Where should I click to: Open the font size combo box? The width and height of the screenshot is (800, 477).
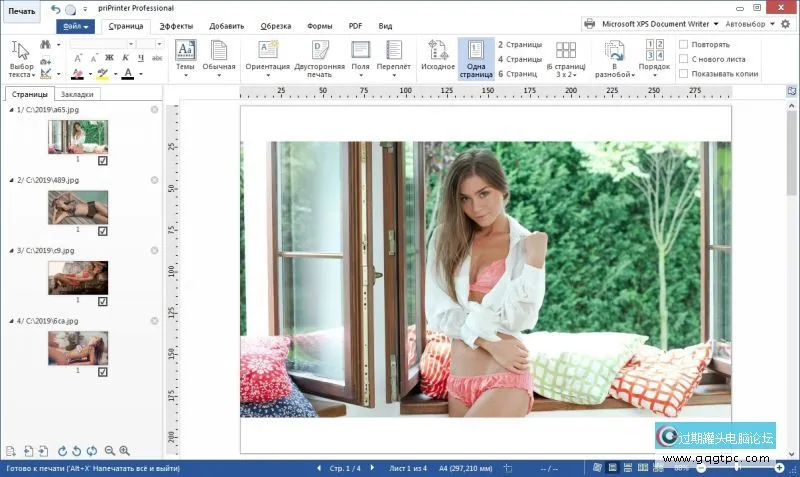(150, 44)
